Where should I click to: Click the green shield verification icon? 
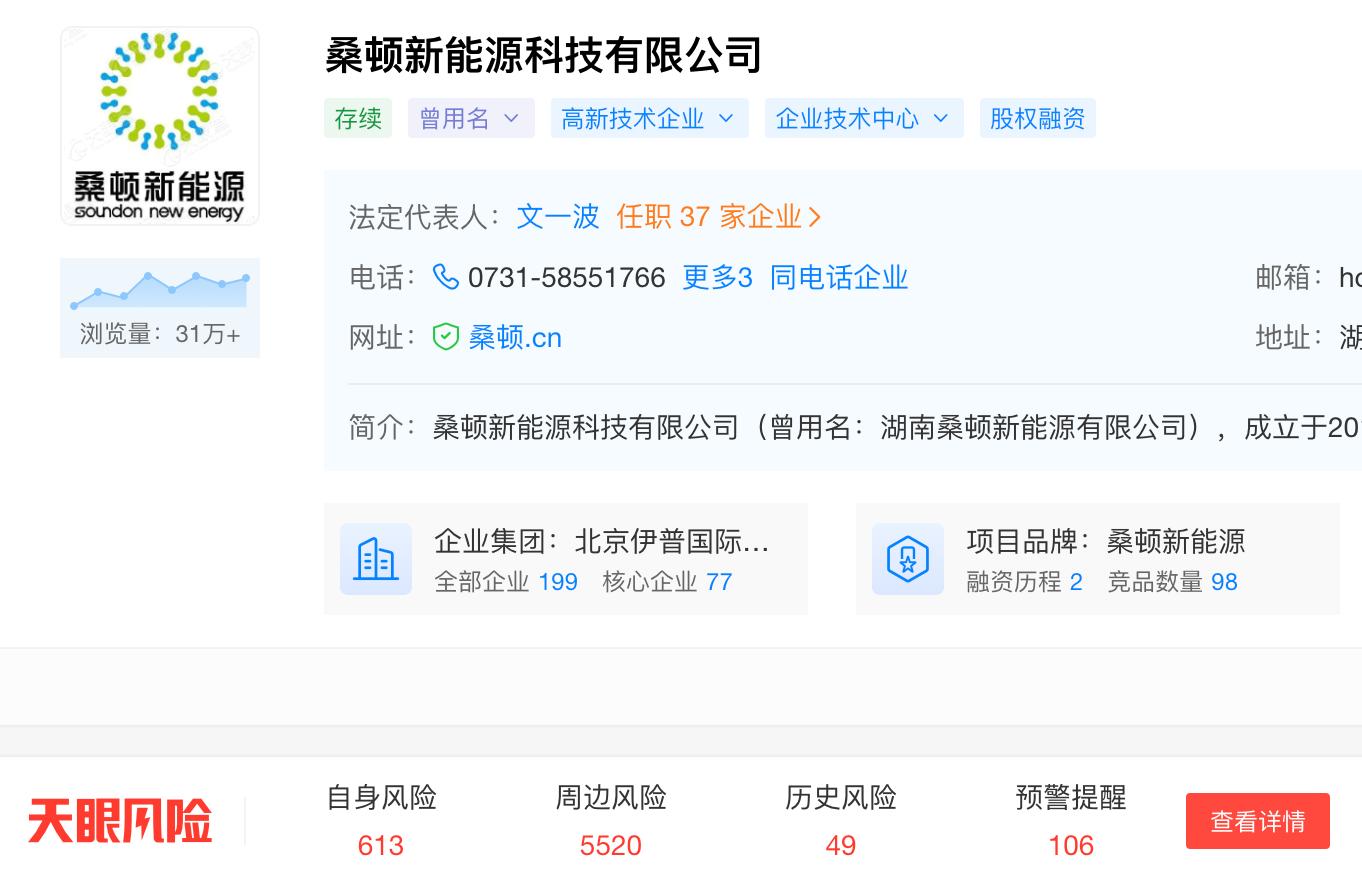point(446,337)
